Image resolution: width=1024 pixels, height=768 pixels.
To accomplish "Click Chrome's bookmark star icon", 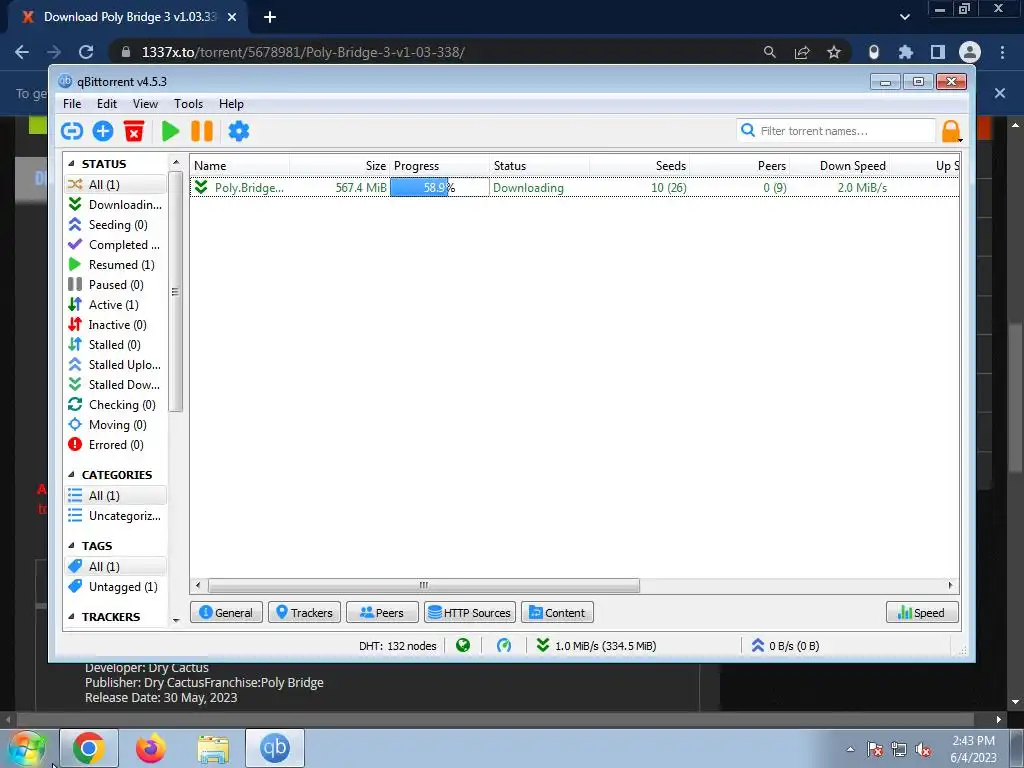I will [x=834, y=52].
